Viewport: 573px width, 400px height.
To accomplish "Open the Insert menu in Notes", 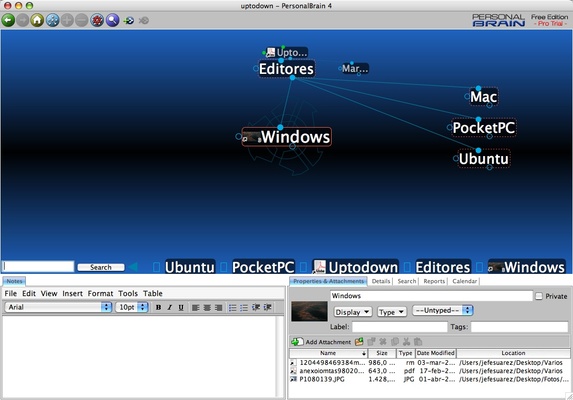I will tap(72, 293).
